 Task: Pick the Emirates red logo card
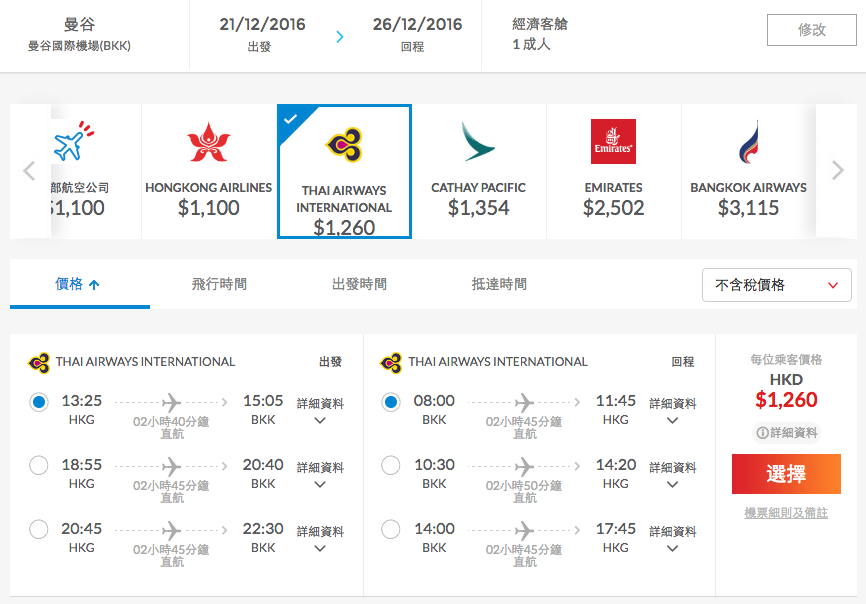pos(613,171)
